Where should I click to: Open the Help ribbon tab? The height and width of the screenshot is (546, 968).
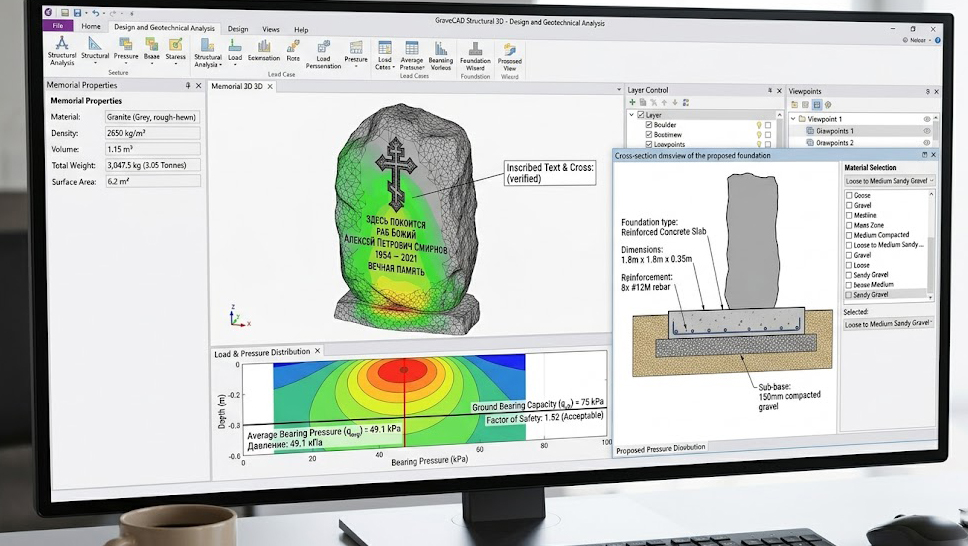[x=301, y=30]
